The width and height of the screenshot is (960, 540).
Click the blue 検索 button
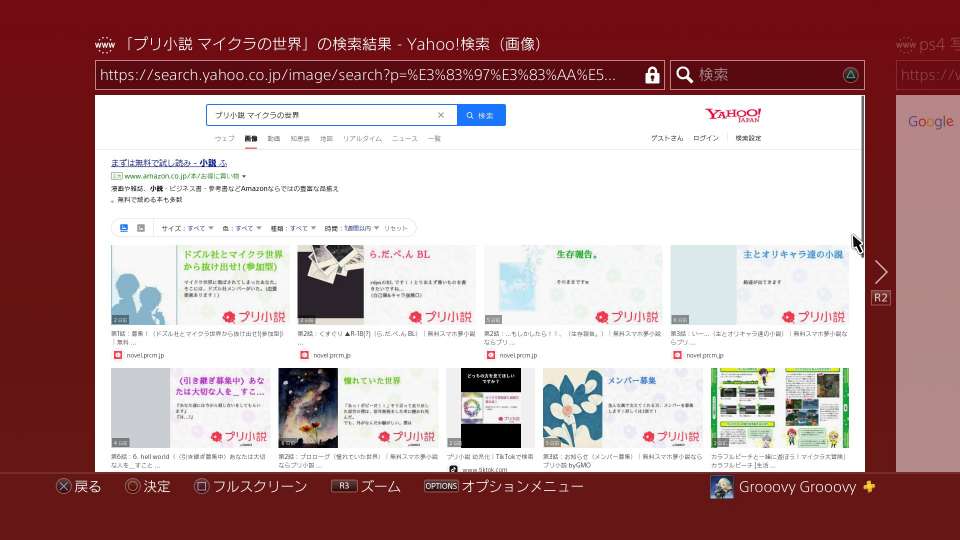point(481,115)
